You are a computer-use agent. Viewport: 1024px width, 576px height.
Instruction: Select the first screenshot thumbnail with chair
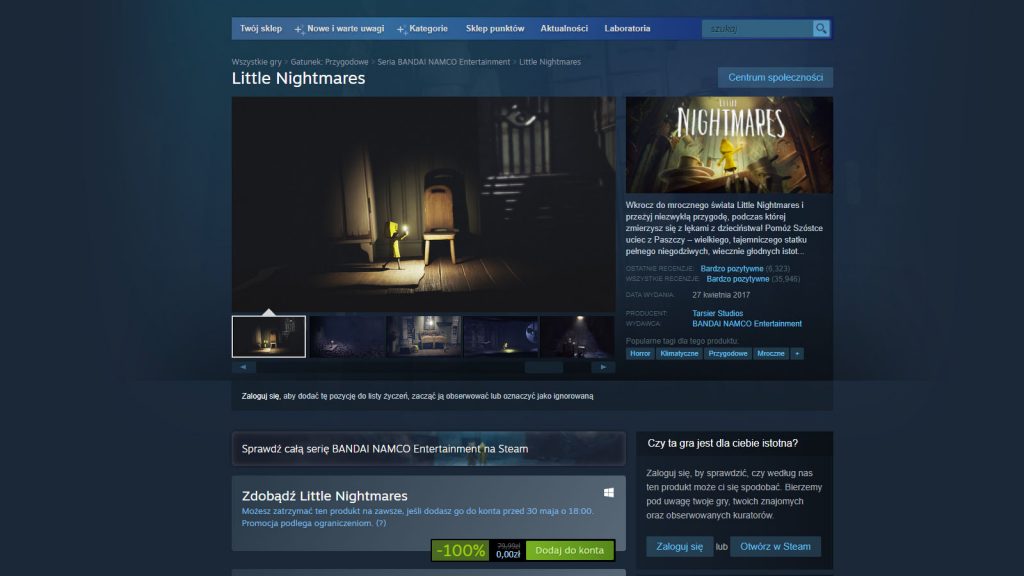tap(268, 336)
